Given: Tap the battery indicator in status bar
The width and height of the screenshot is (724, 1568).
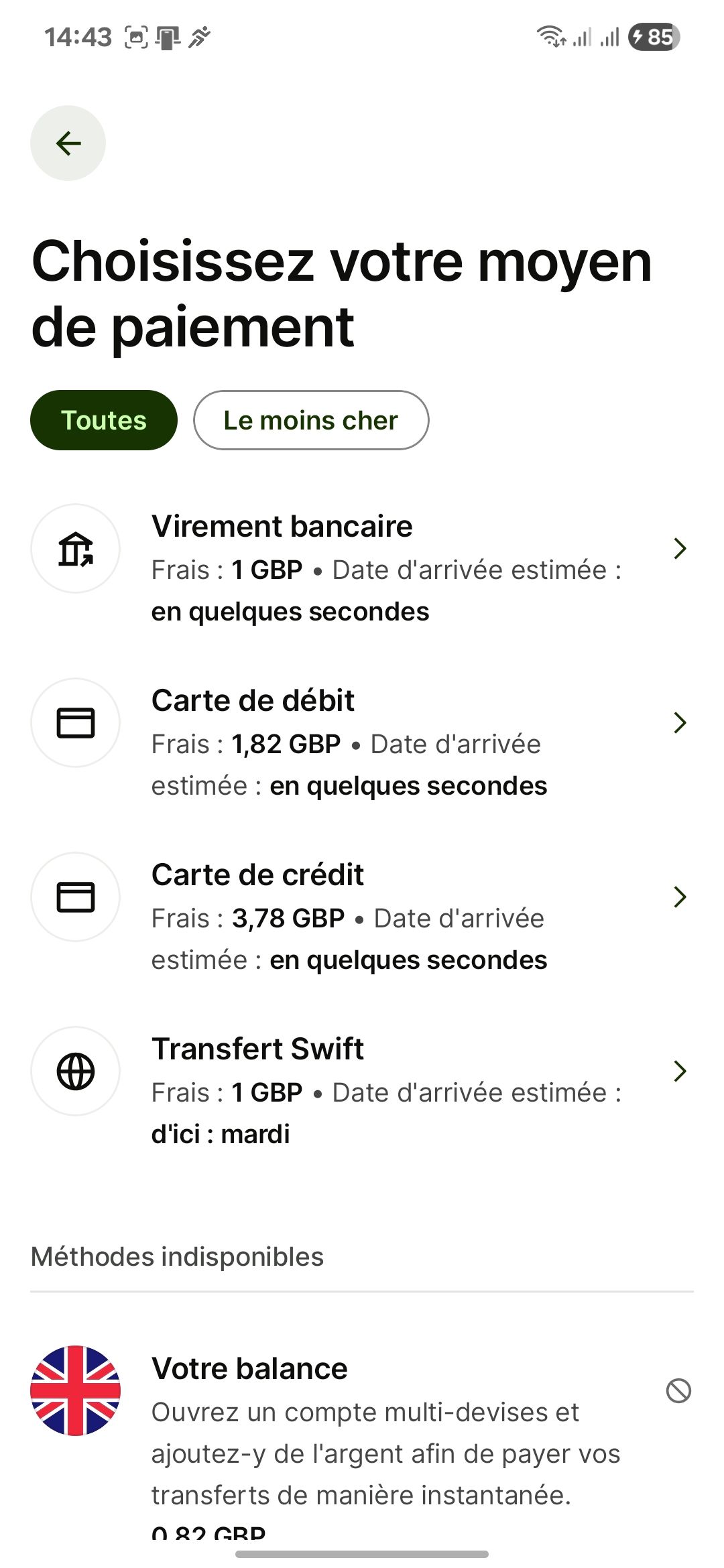Looking at the screenshot, I should click(x=654, y=37).
